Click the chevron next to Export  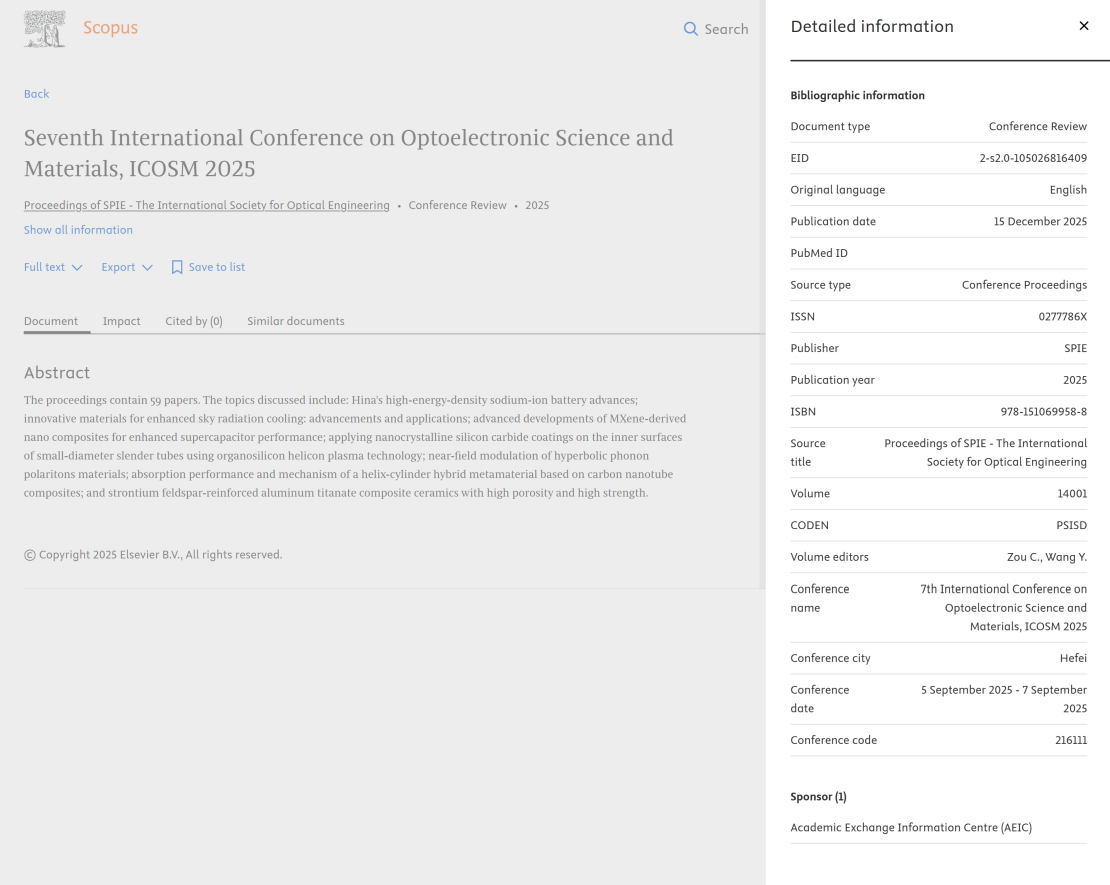coord(147,268)
